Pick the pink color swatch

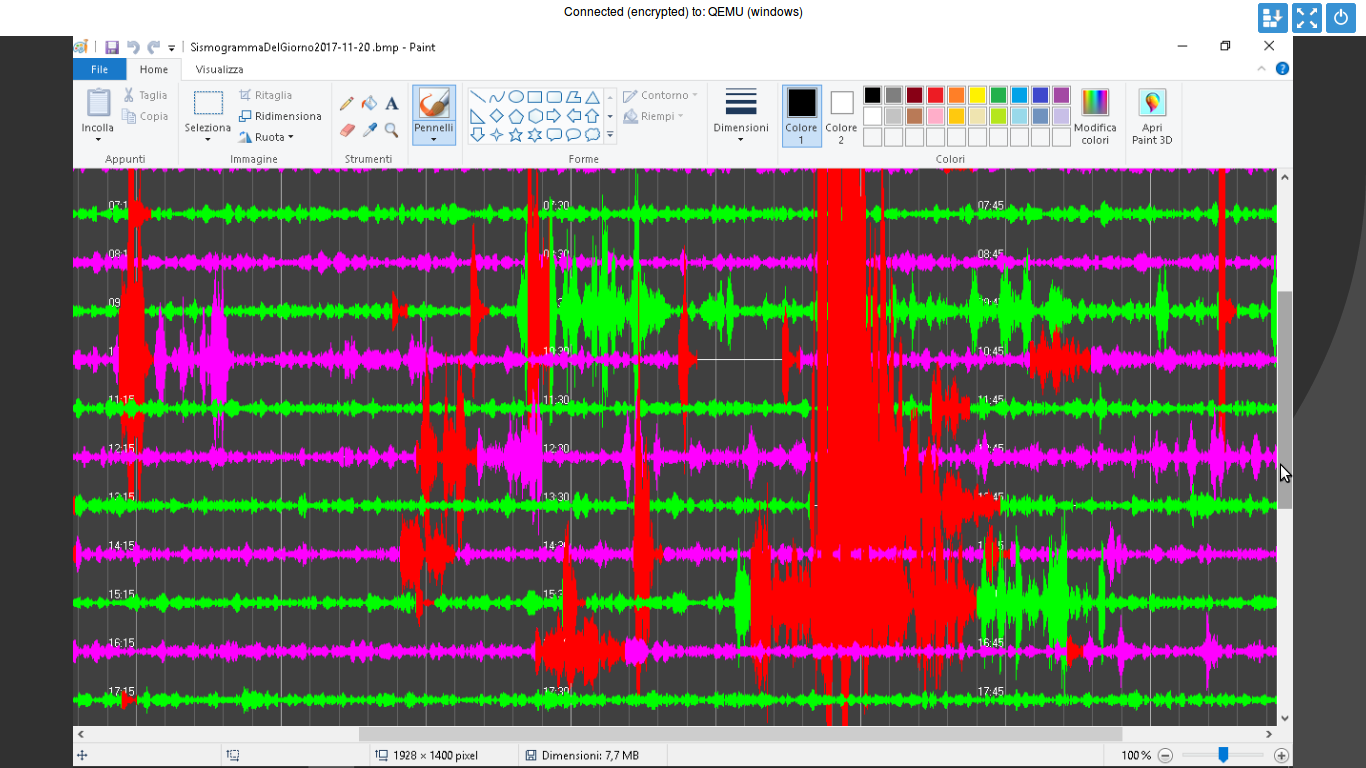(x=935, y=116)
